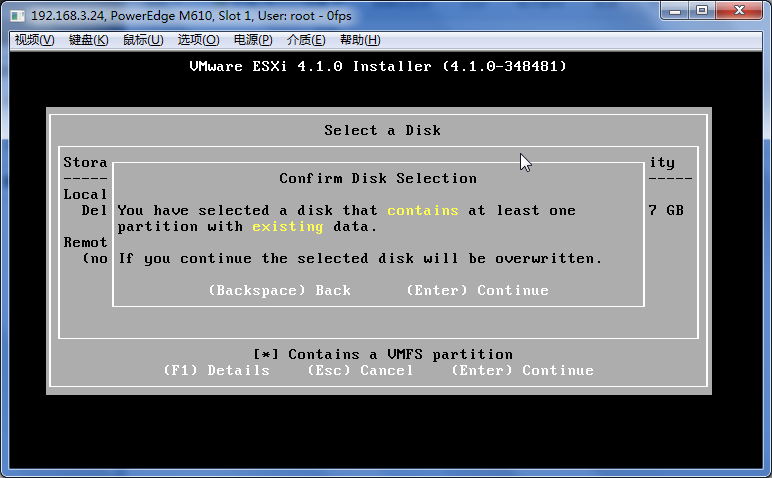Open the 帮助(H) help menu

(360, 40)
